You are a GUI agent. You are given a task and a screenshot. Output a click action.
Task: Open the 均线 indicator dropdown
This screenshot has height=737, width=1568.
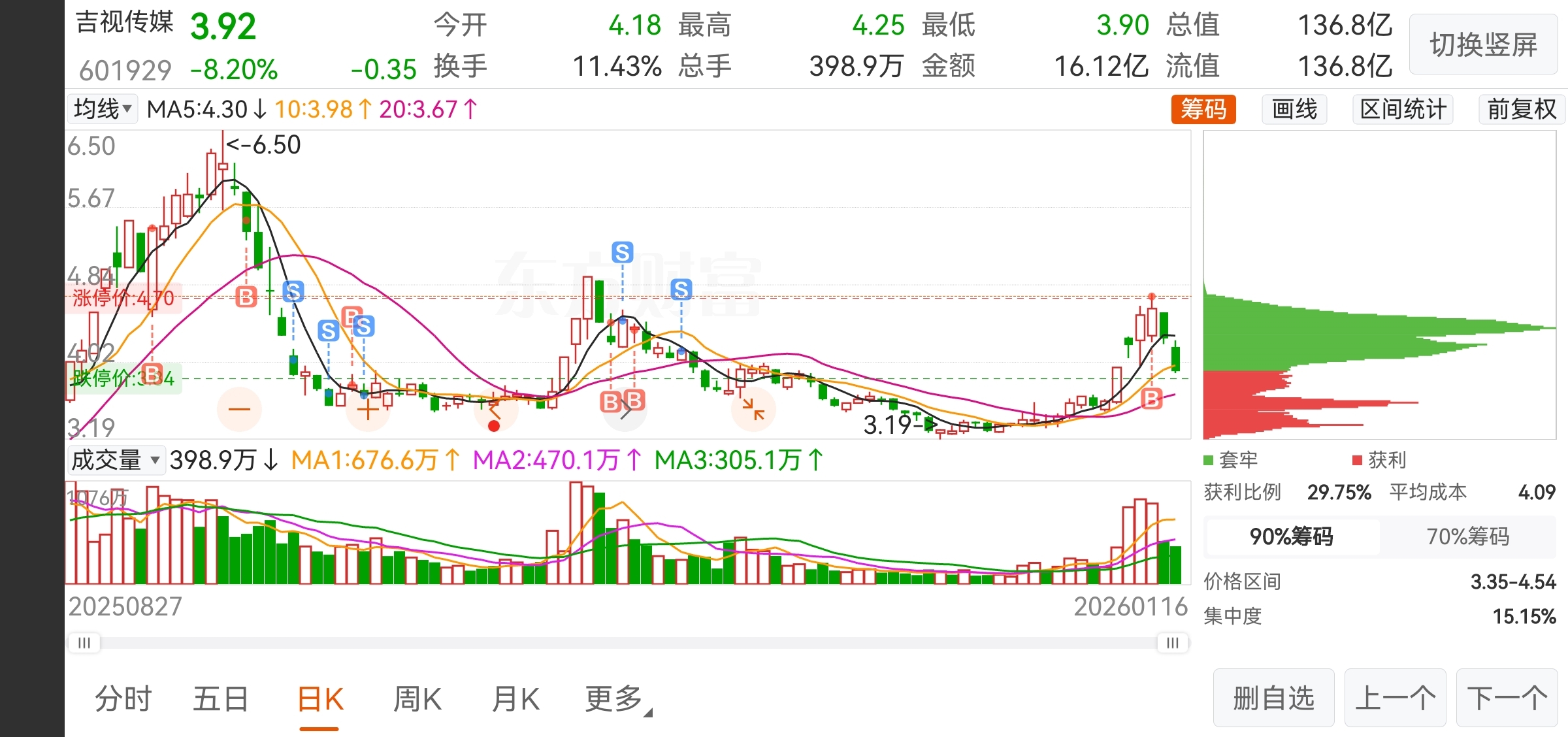[x=103, y=109]
